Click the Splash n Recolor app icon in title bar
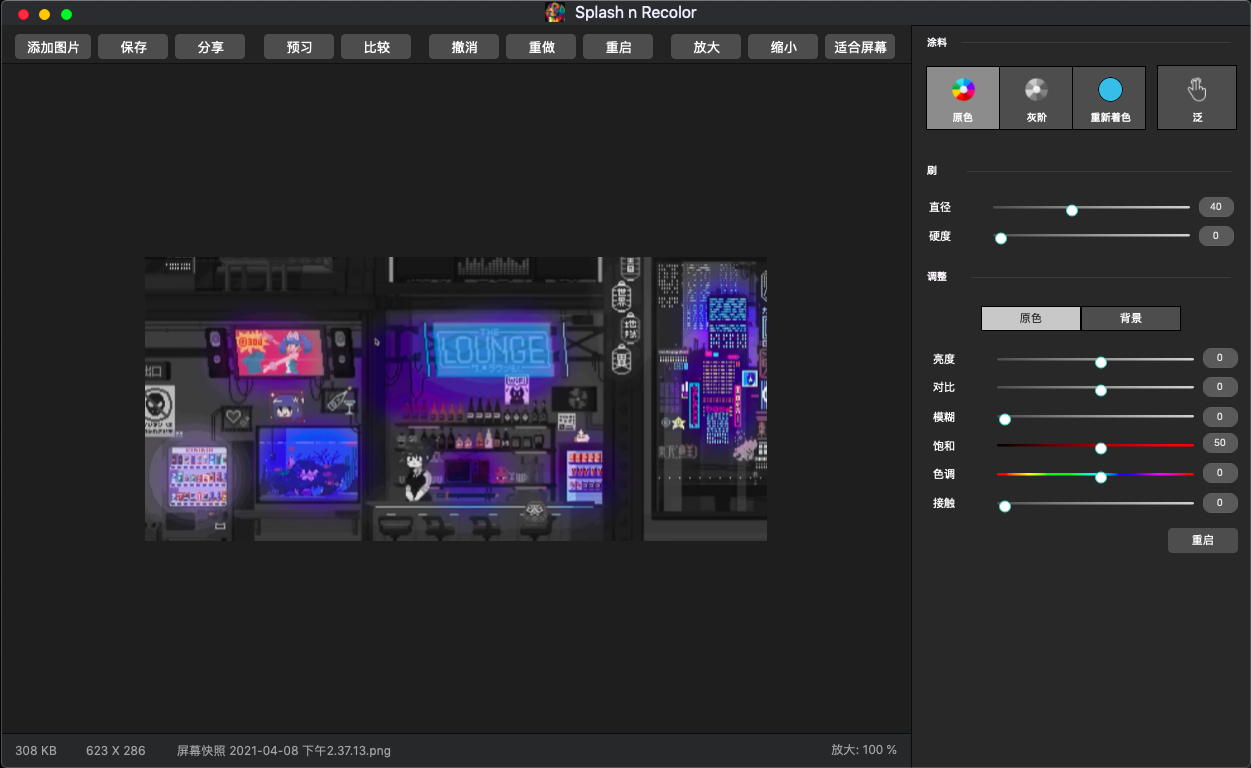The width and height of the screenshot is (1251, 768). pos(555,13)
